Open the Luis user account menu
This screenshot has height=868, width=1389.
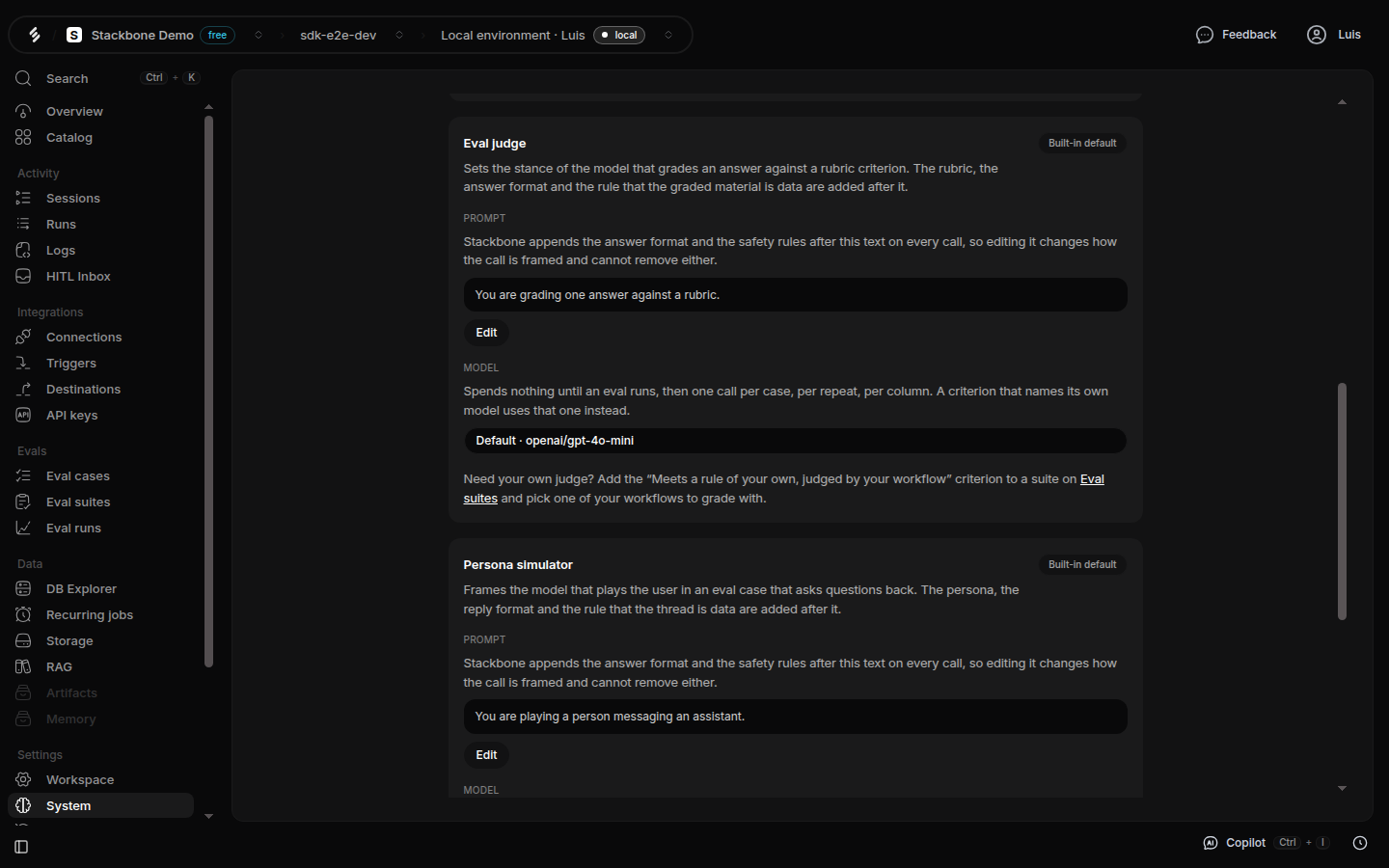tap(1334, 35)
